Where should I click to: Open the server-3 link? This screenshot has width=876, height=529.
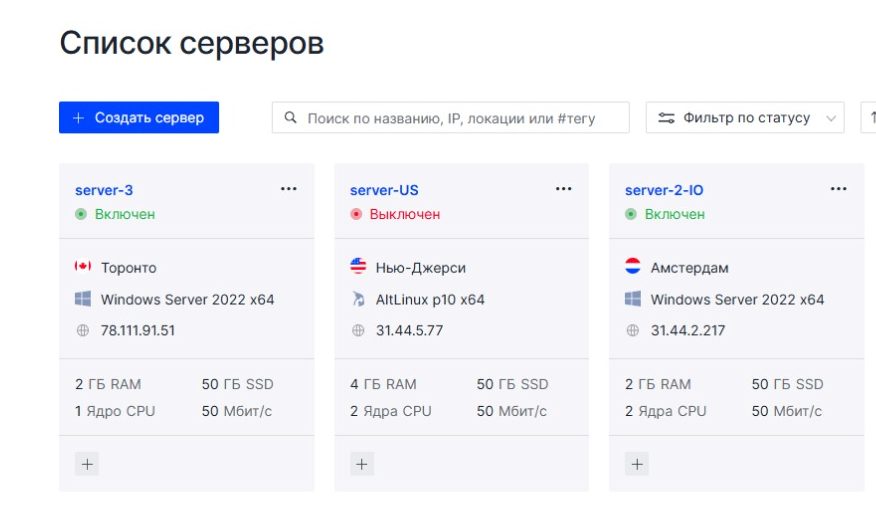pyautogui.click(x=104, y=190)
